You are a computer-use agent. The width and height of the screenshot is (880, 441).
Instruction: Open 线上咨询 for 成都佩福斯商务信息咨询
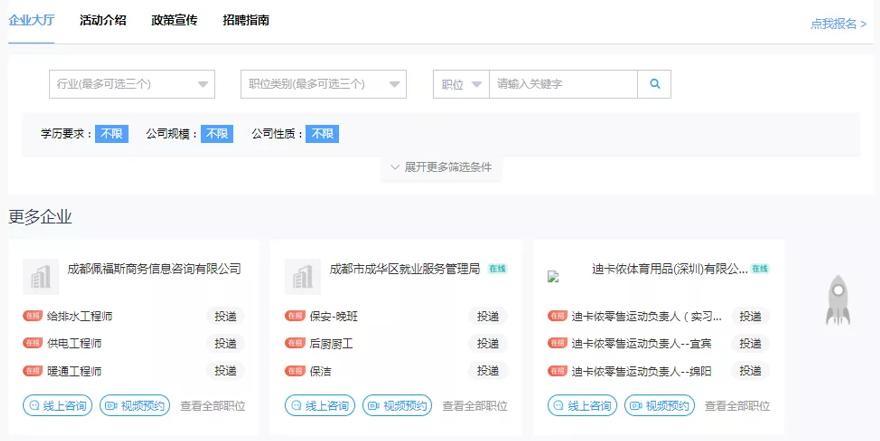click(57, 406)
